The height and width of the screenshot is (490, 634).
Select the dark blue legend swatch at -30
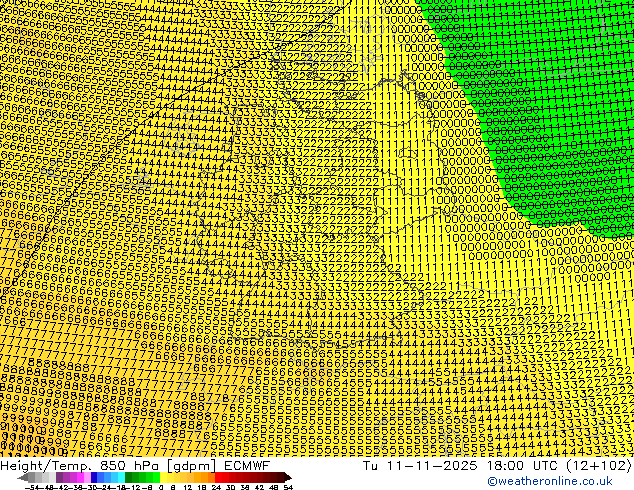[x=94, y=477]
